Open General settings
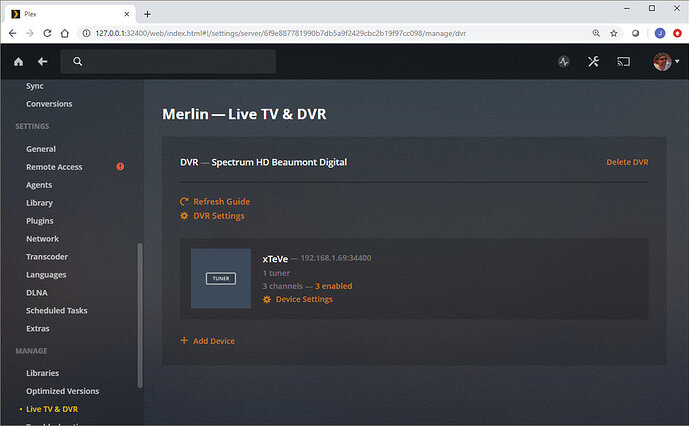 pyautogui.click(x=40, y=149)
